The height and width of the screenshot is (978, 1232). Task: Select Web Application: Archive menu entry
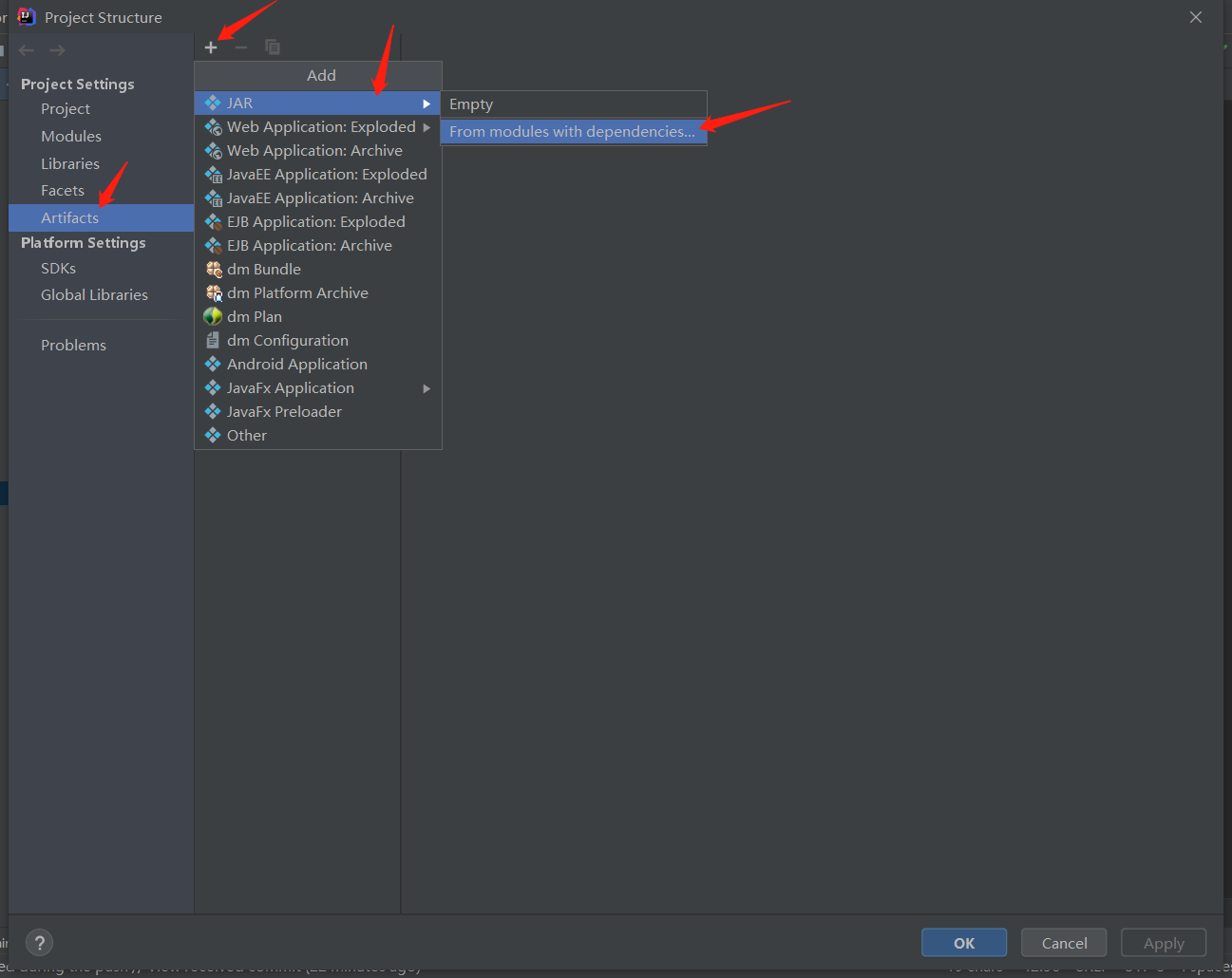[x=317, y=150]
